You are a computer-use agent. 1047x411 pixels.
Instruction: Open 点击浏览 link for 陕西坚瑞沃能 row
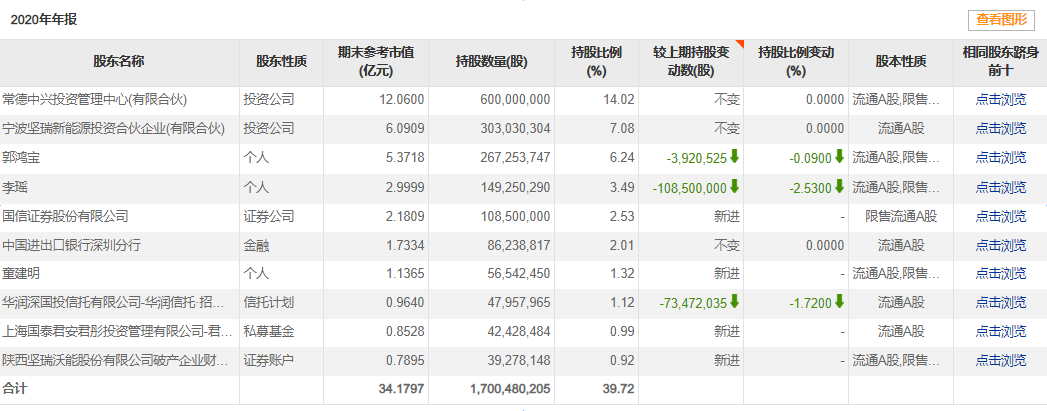click(x=1000, y=360)
